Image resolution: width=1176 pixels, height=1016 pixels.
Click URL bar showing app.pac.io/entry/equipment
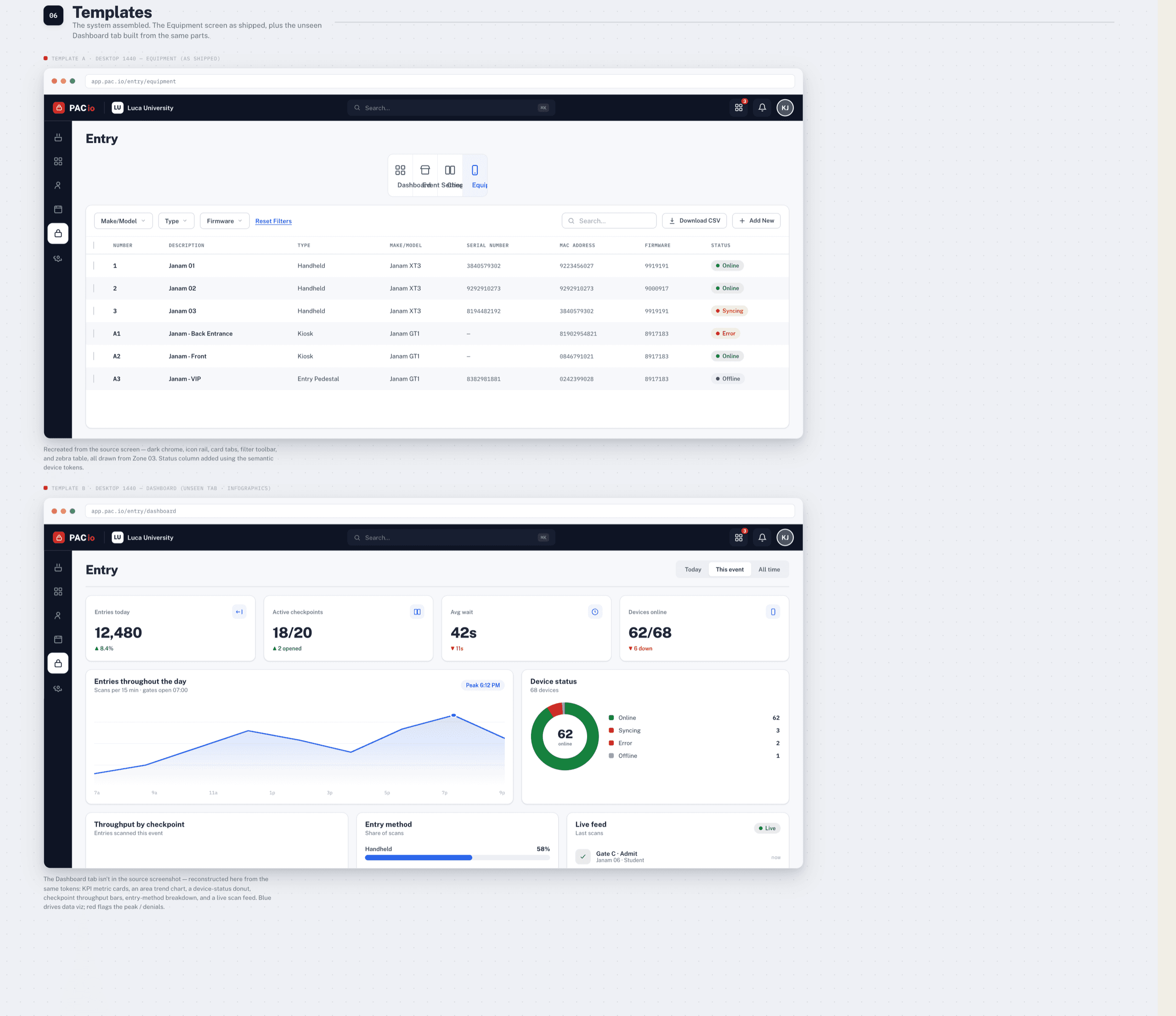coord(440,81)
